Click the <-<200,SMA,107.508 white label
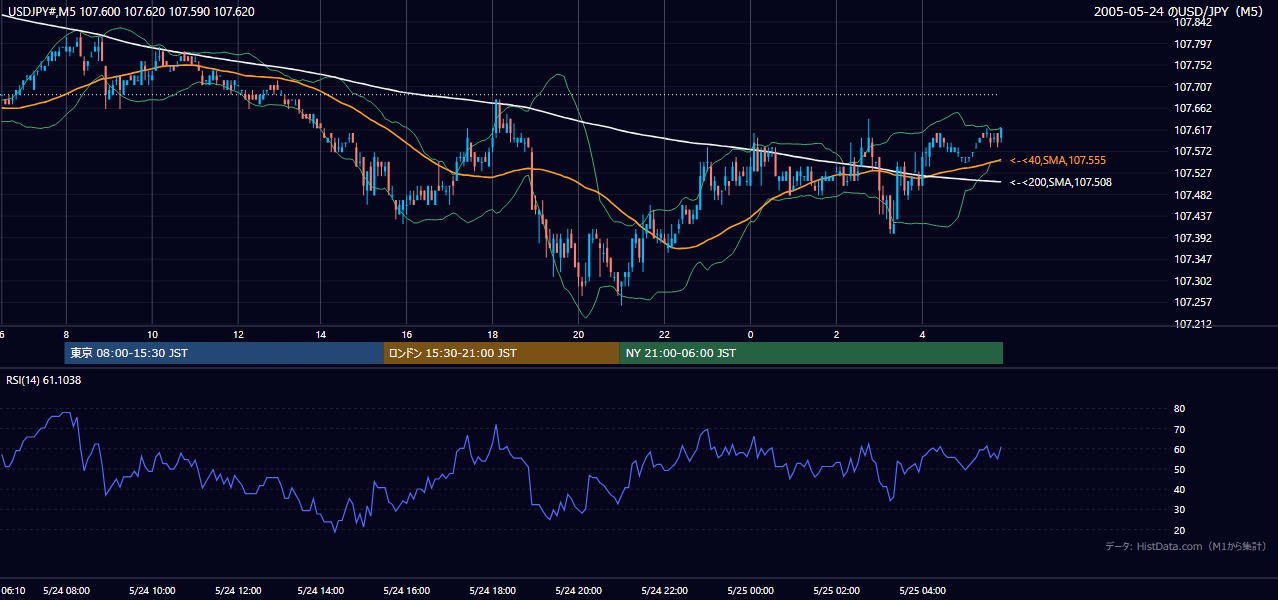 pos(1061,182)
